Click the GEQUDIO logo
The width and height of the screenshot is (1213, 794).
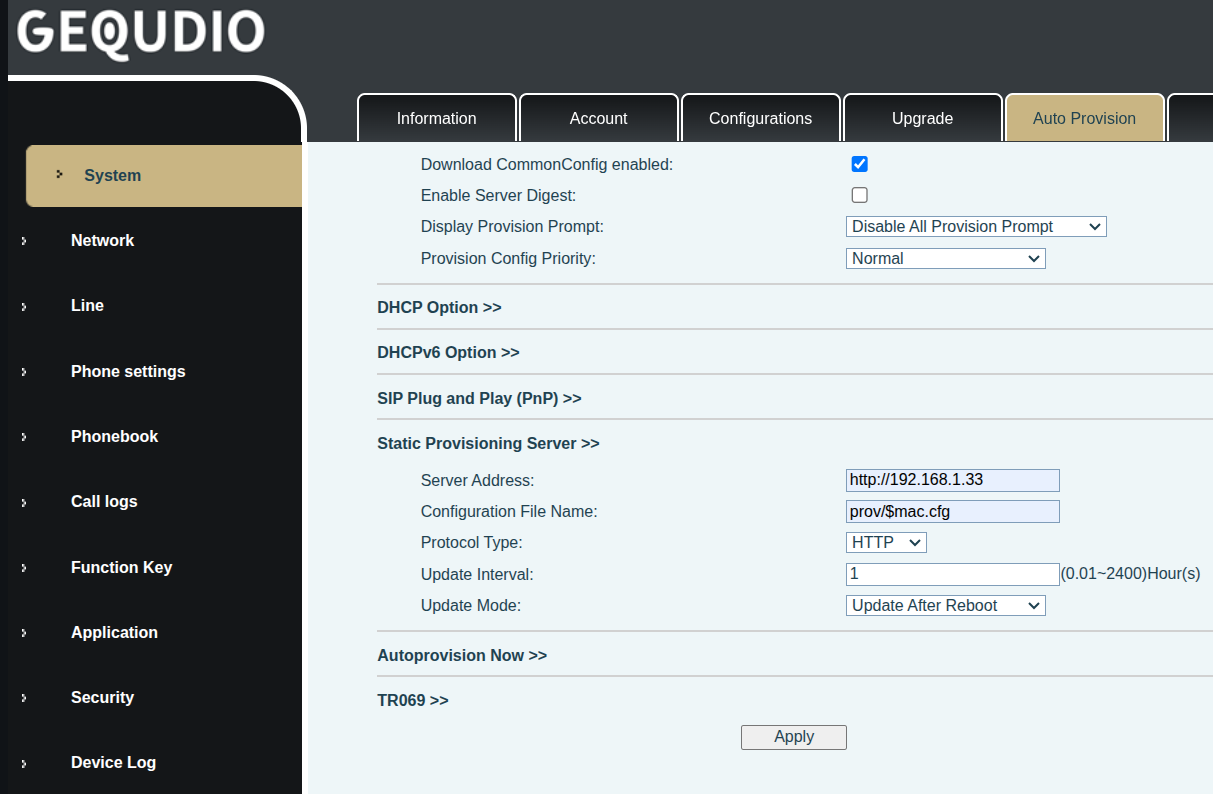141,33
